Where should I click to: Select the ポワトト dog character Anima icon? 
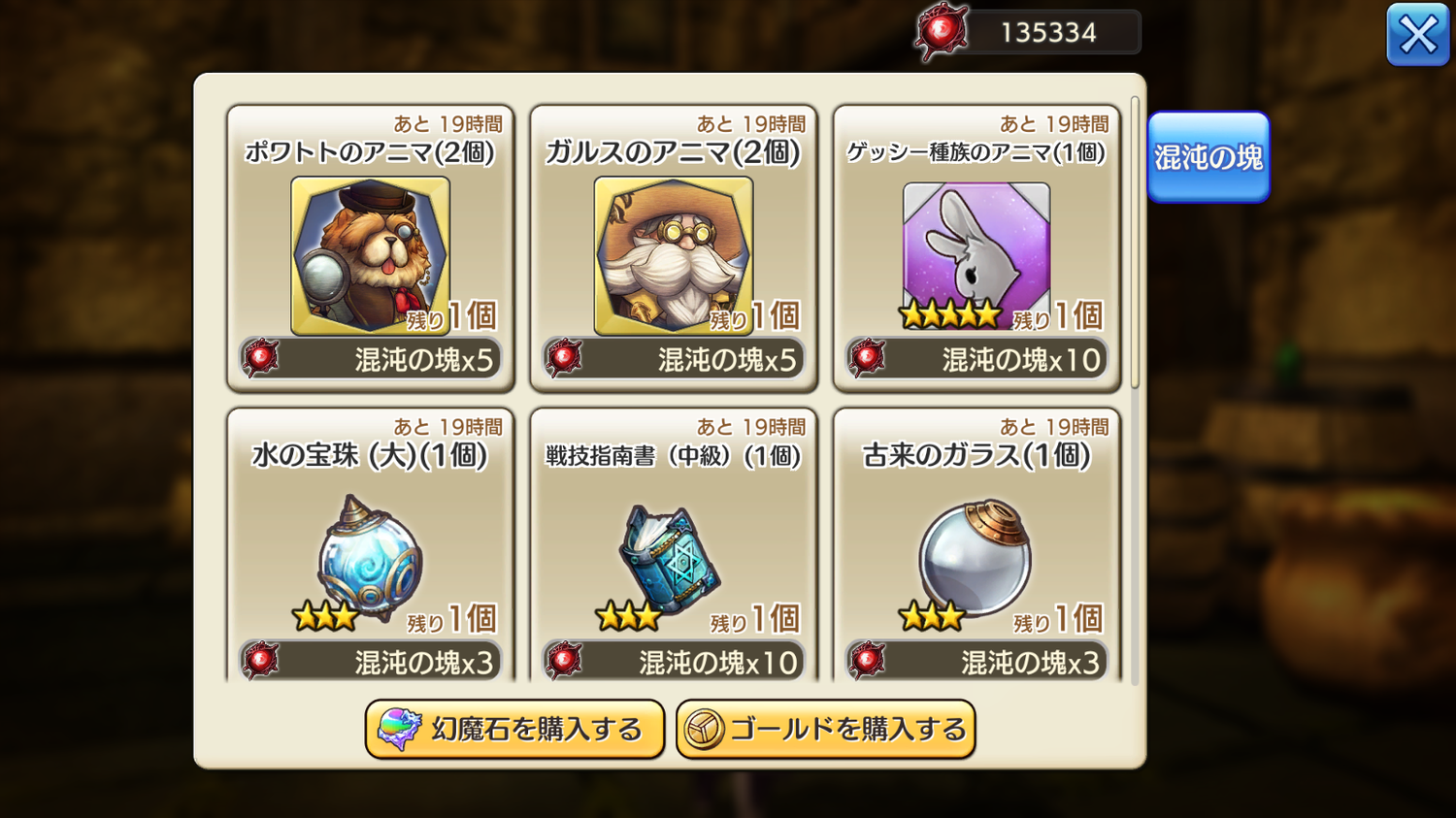click(370, 255)
